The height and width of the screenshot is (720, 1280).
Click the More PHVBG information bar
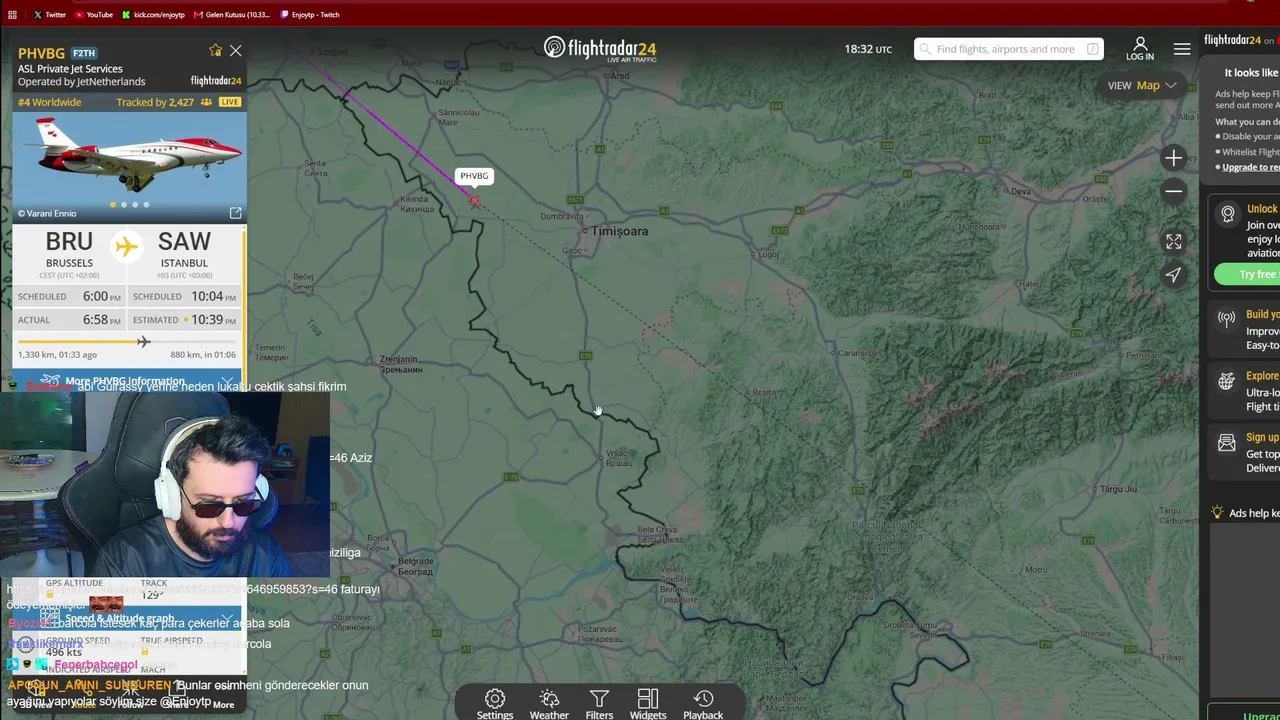coord(128,381)
